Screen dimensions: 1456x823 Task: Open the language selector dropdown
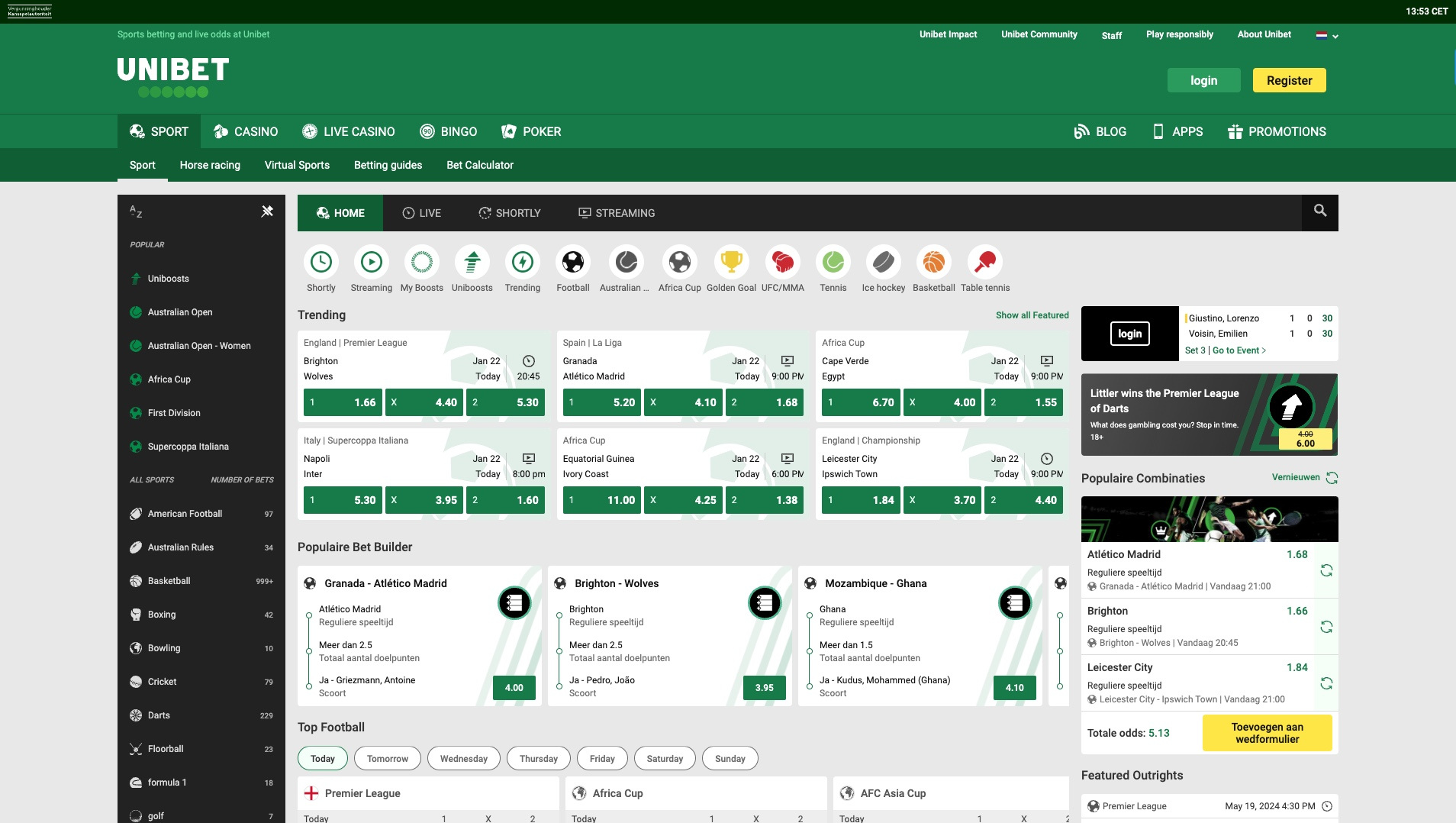pos(1326,34)
